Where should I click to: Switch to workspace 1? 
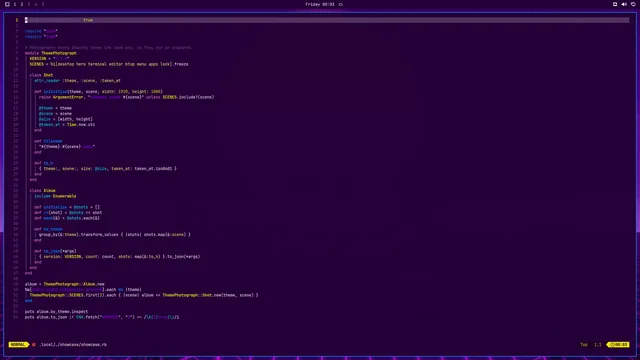click(15, 4)
